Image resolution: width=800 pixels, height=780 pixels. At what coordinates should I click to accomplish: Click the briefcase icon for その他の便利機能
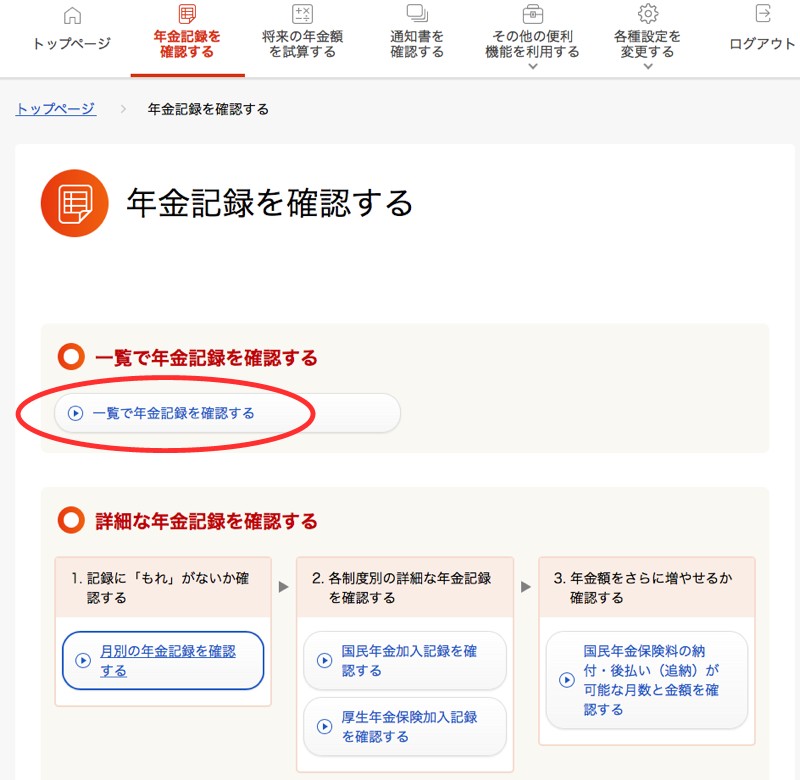(x=532, y=14)
